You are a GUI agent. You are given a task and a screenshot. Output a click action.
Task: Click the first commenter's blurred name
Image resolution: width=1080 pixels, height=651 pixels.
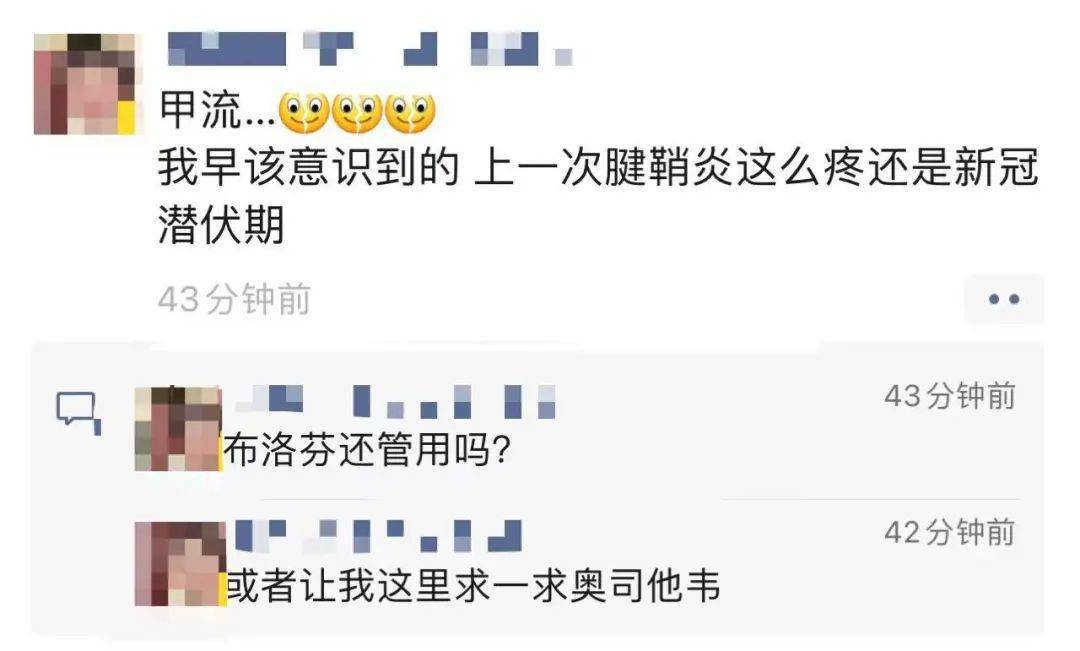[395, 402]
